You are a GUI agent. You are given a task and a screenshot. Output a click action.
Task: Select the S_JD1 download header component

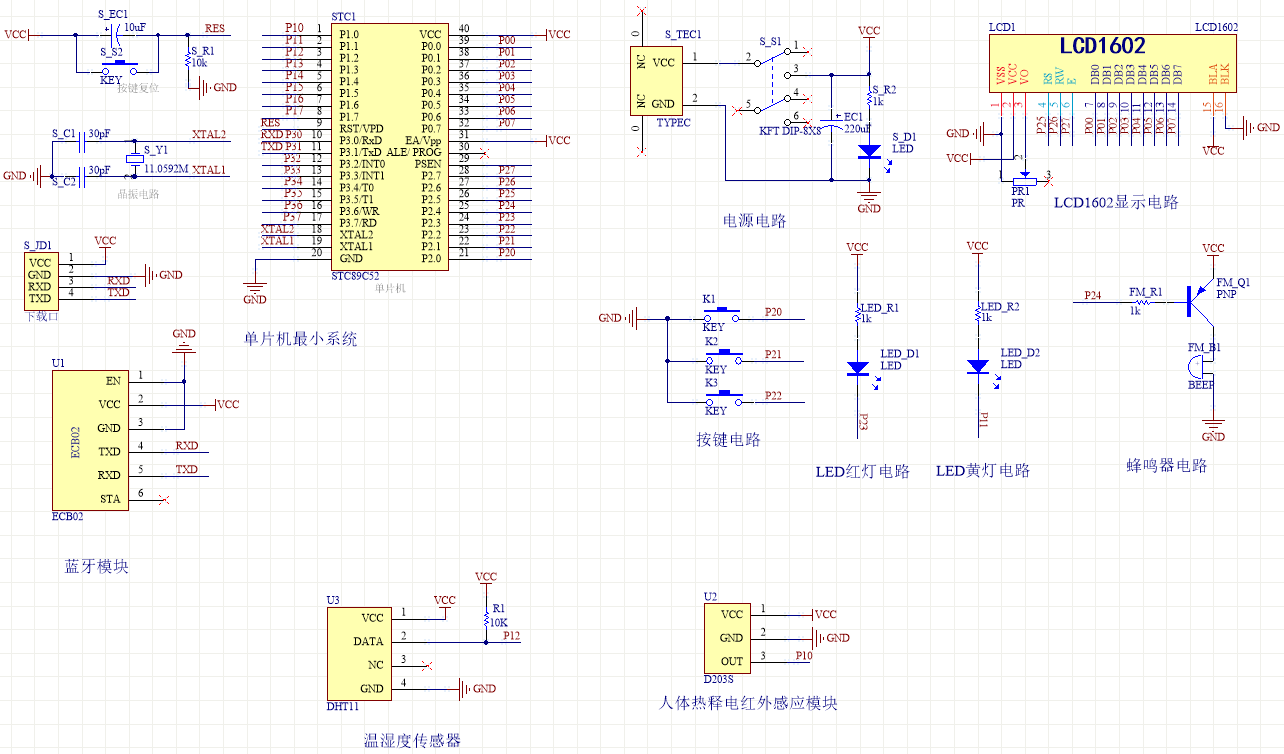pyautogui.click(x=41, y=279)
